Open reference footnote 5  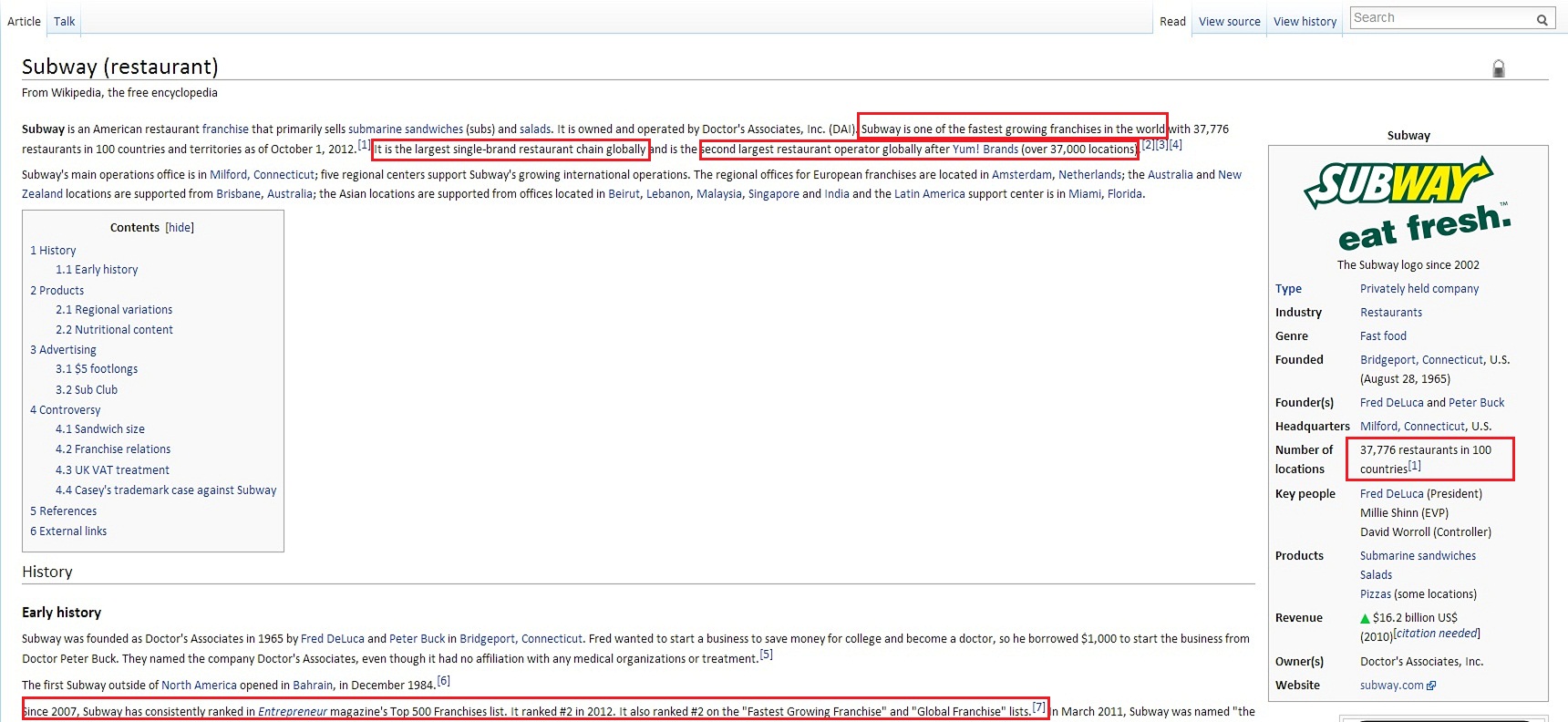pos(766,655)
